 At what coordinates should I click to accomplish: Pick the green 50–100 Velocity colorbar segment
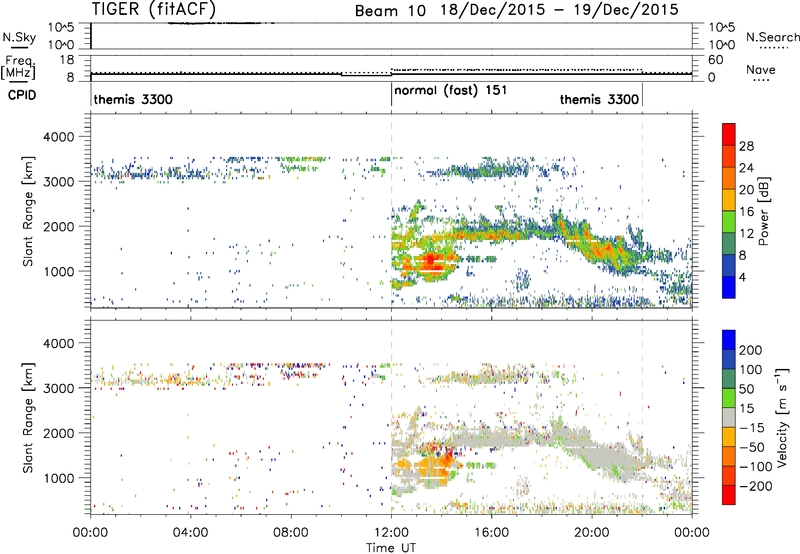tap(729, 379)
